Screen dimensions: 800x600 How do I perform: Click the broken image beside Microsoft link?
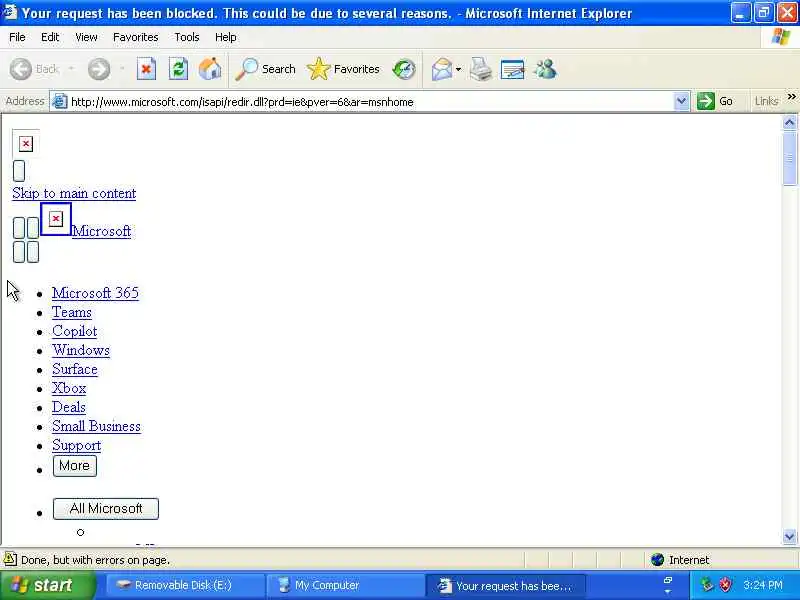[x=56, y=219]
